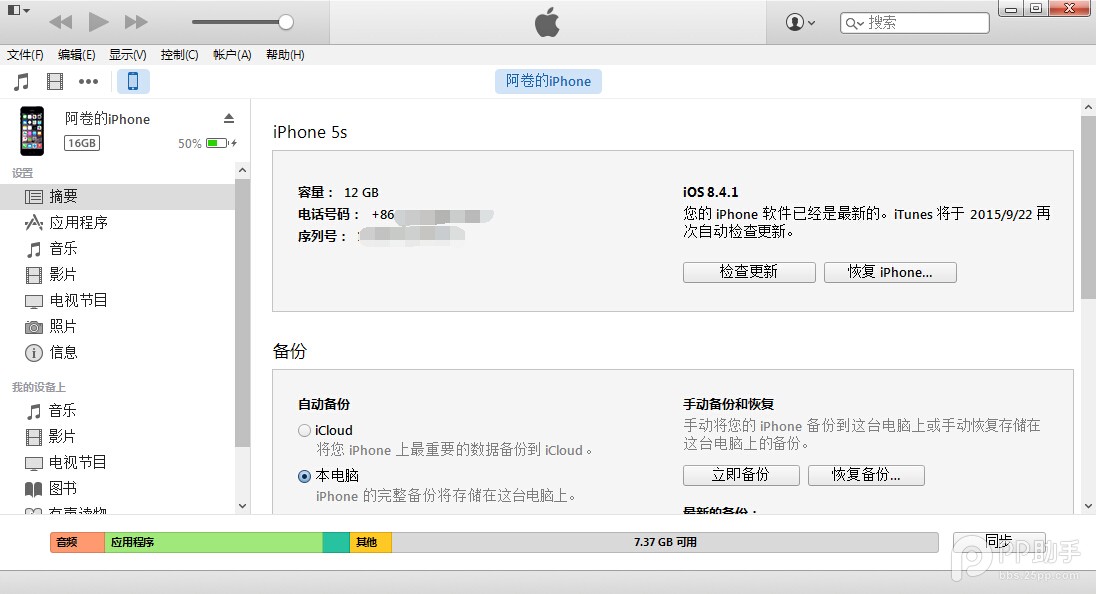Adjust the volume slider knob
1096x594 pixels.
click(x=286, y=22)
